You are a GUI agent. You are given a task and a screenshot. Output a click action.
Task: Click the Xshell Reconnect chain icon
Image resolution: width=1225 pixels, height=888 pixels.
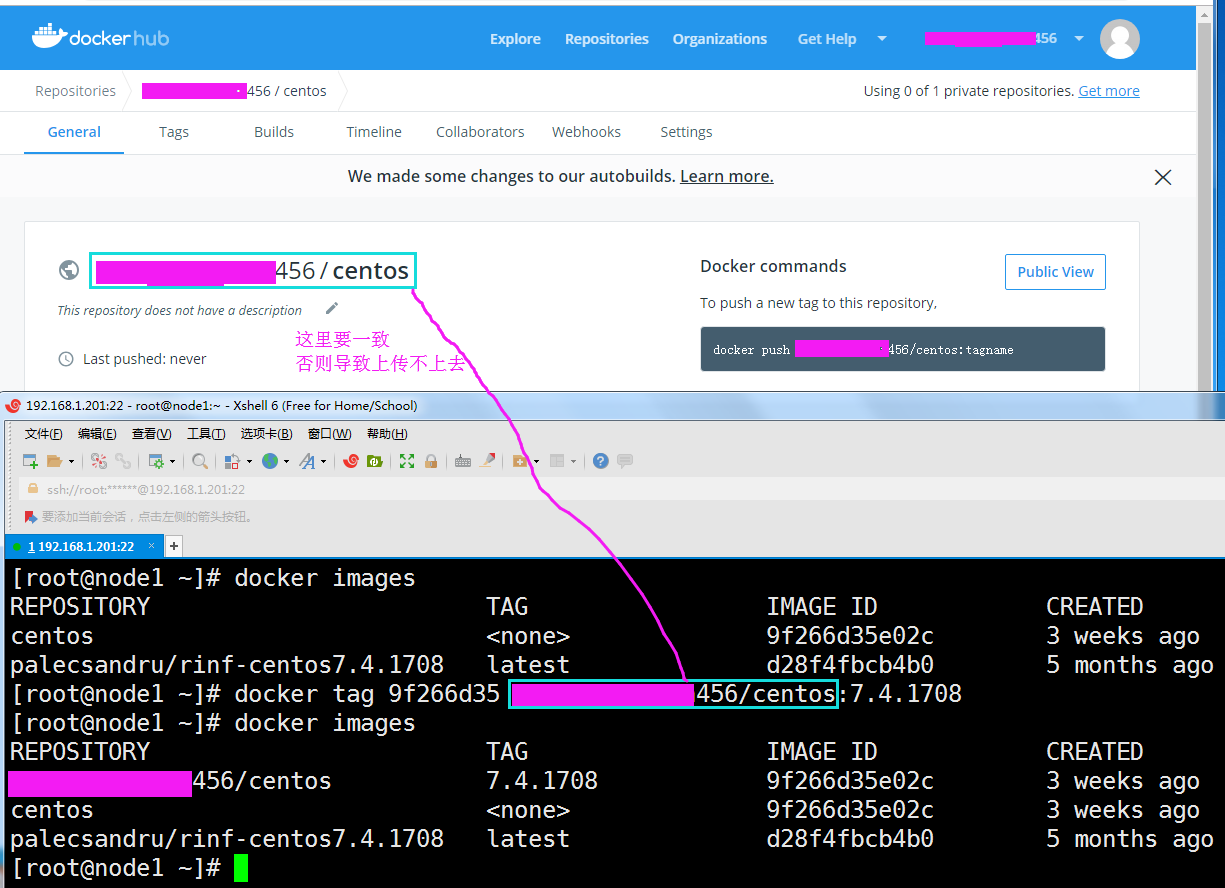pyautogui.click(x=123, y=461)
